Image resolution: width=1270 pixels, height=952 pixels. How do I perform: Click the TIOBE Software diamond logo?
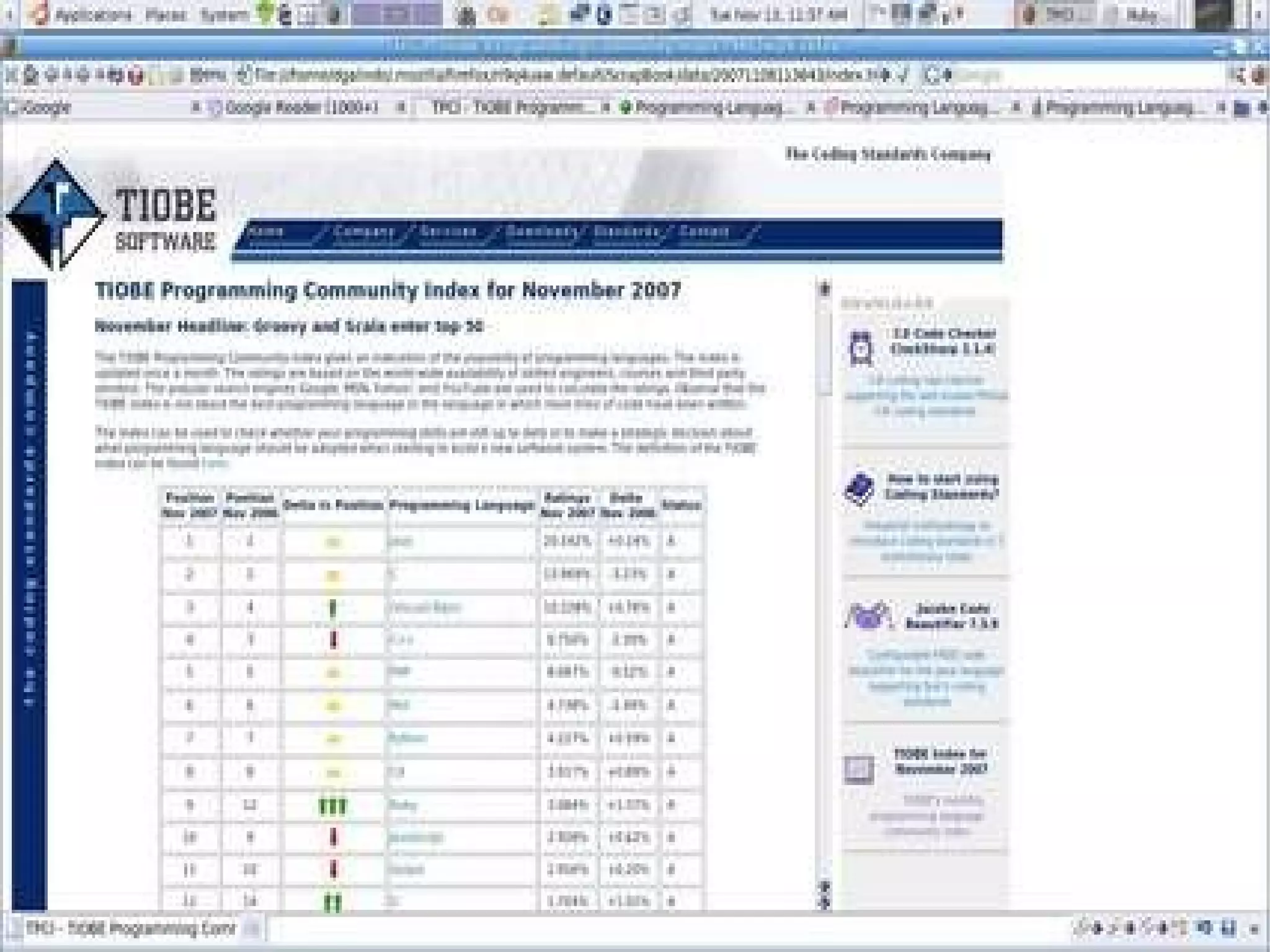tap(56, 213)
